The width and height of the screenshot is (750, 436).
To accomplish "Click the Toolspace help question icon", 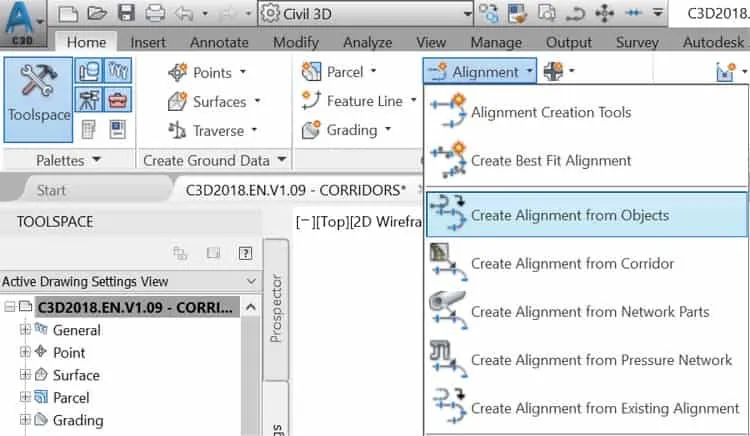I will pyautogui.click(x=245, y=252).
